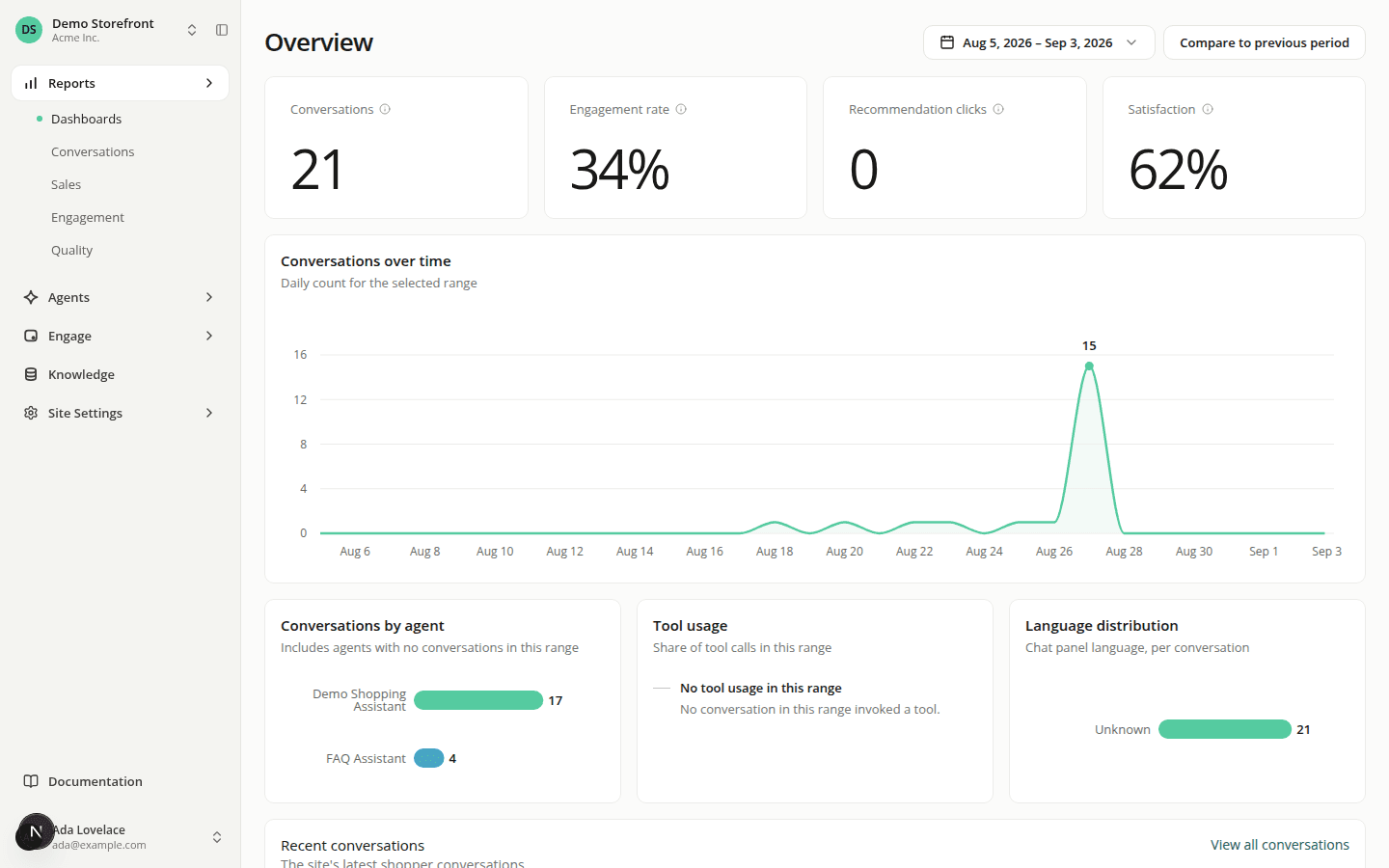Expand the Reports section chevron
The height and width of the screenshot is (868, 1389).
pos(209,83)
